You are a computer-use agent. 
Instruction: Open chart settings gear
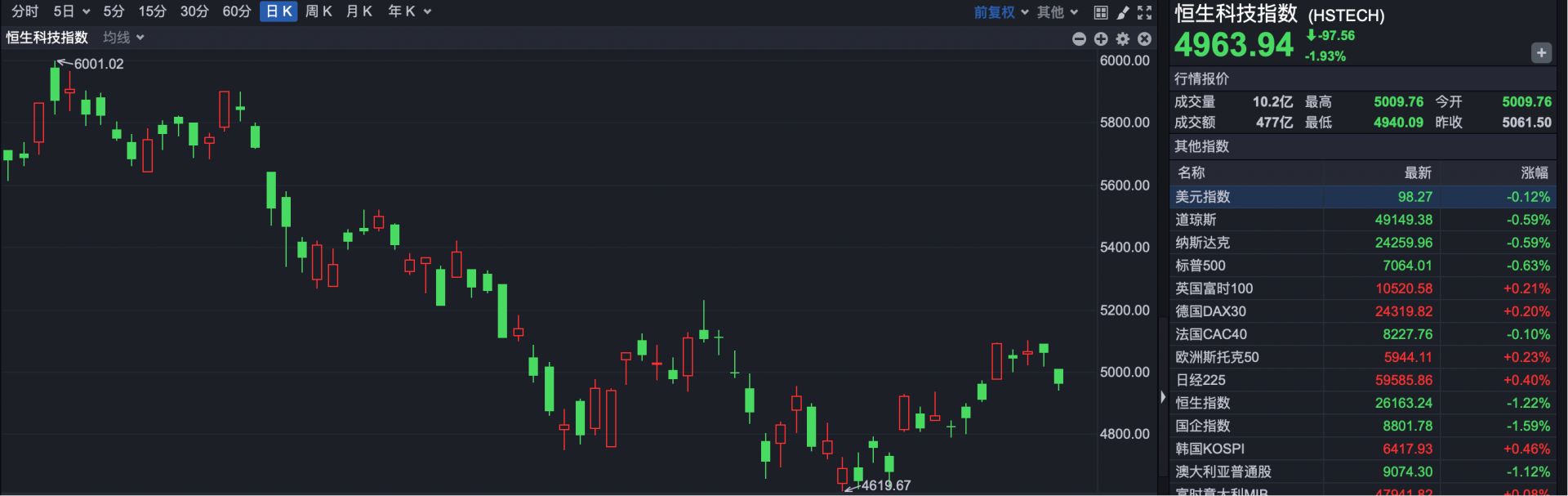tap(1123, 38)
